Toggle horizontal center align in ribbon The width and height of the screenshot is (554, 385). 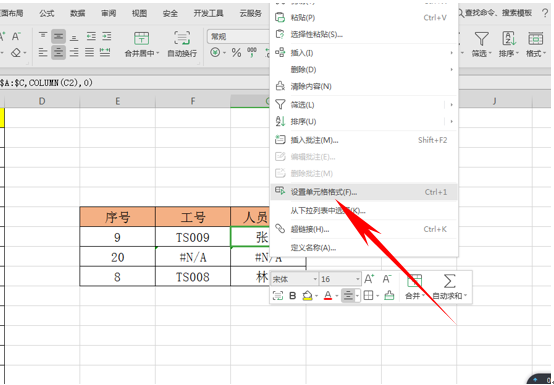[x=58, y=53]
